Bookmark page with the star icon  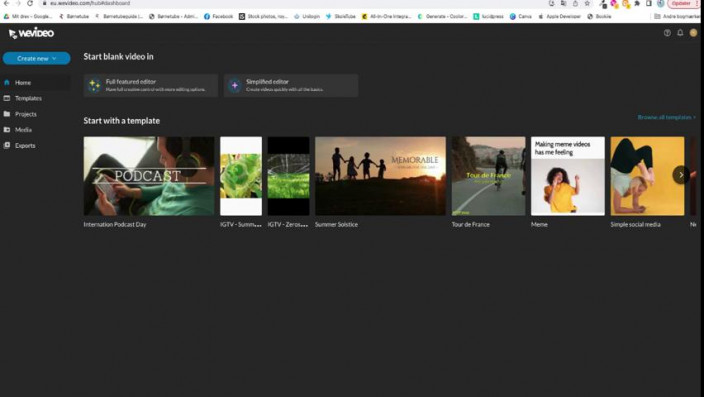(x=587, y=3)
